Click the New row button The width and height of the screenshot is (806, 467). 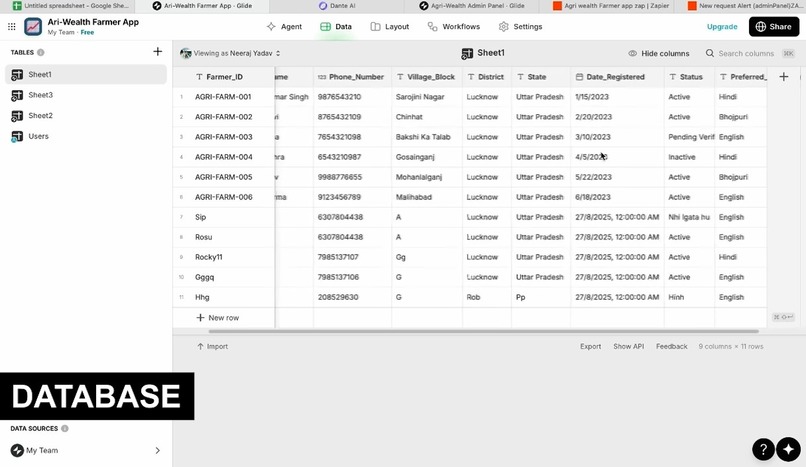[217, 318]
